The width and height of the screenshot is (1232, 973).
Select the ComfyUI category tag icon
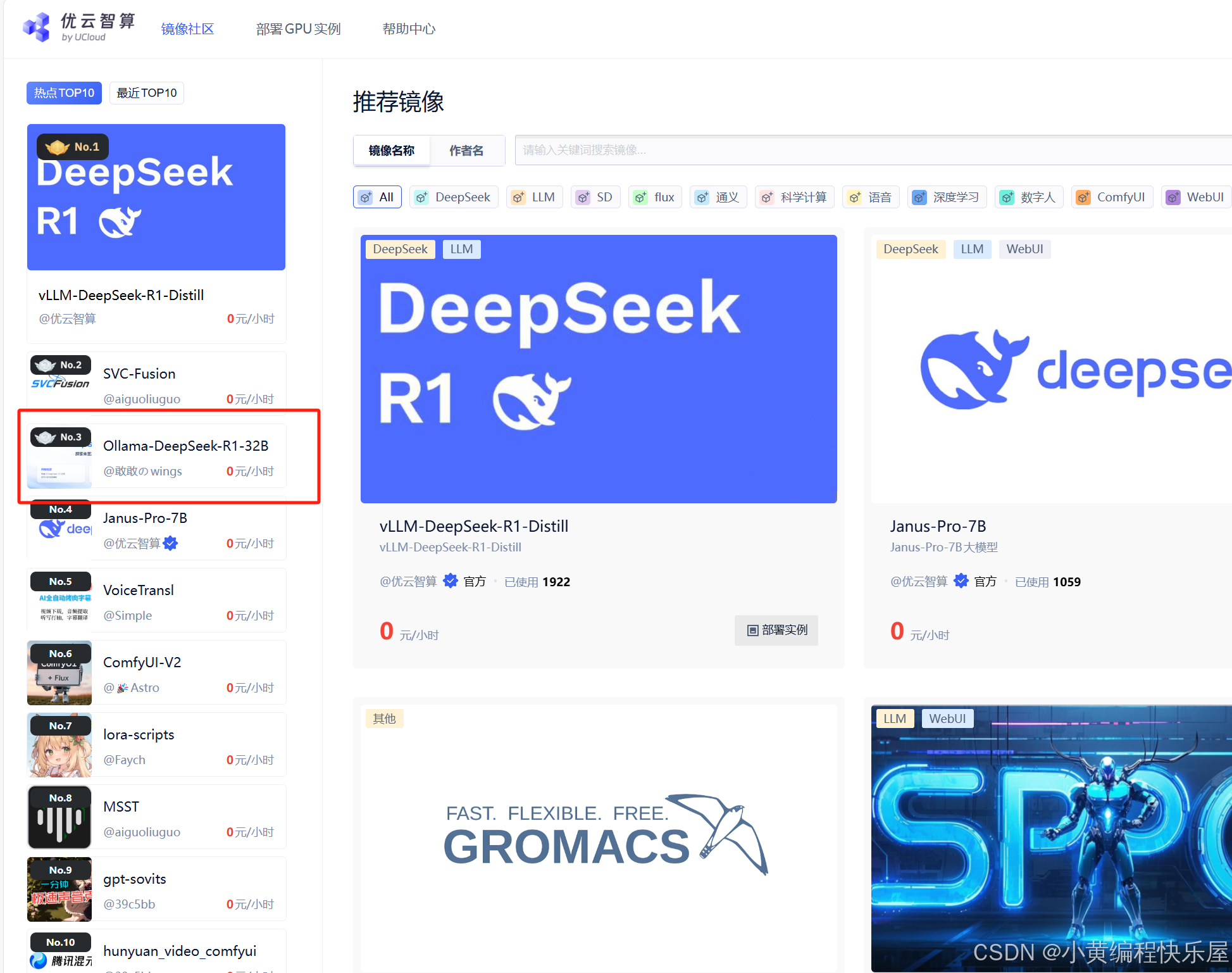click(1083, 198)
